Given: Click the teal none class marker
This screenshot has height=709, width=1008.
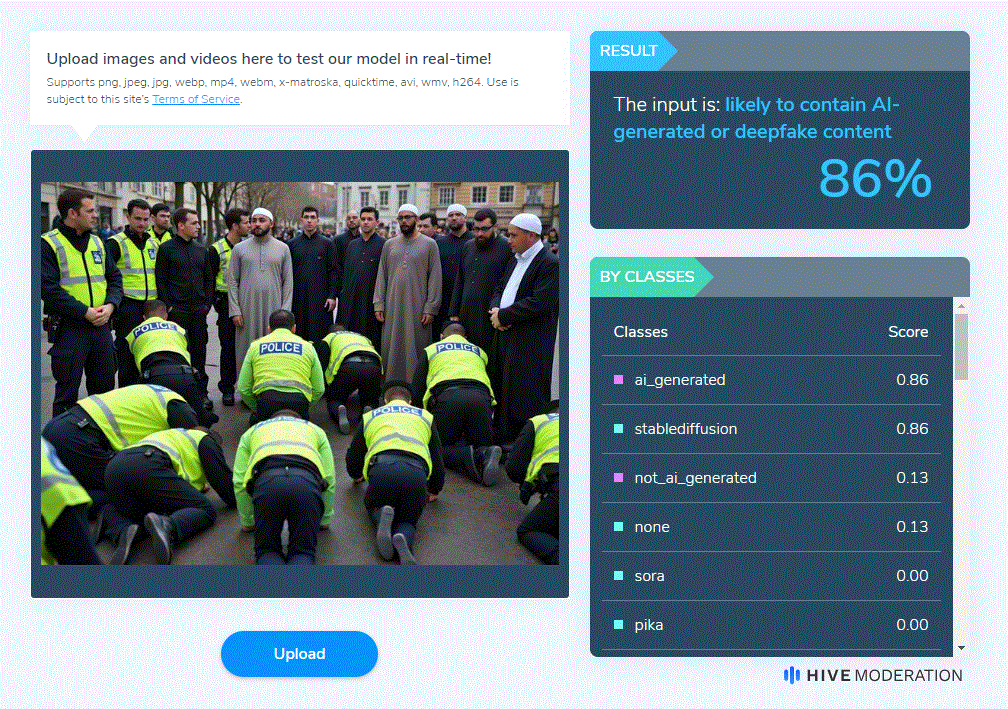Looking at the screenshot, I should click(618, 526).
